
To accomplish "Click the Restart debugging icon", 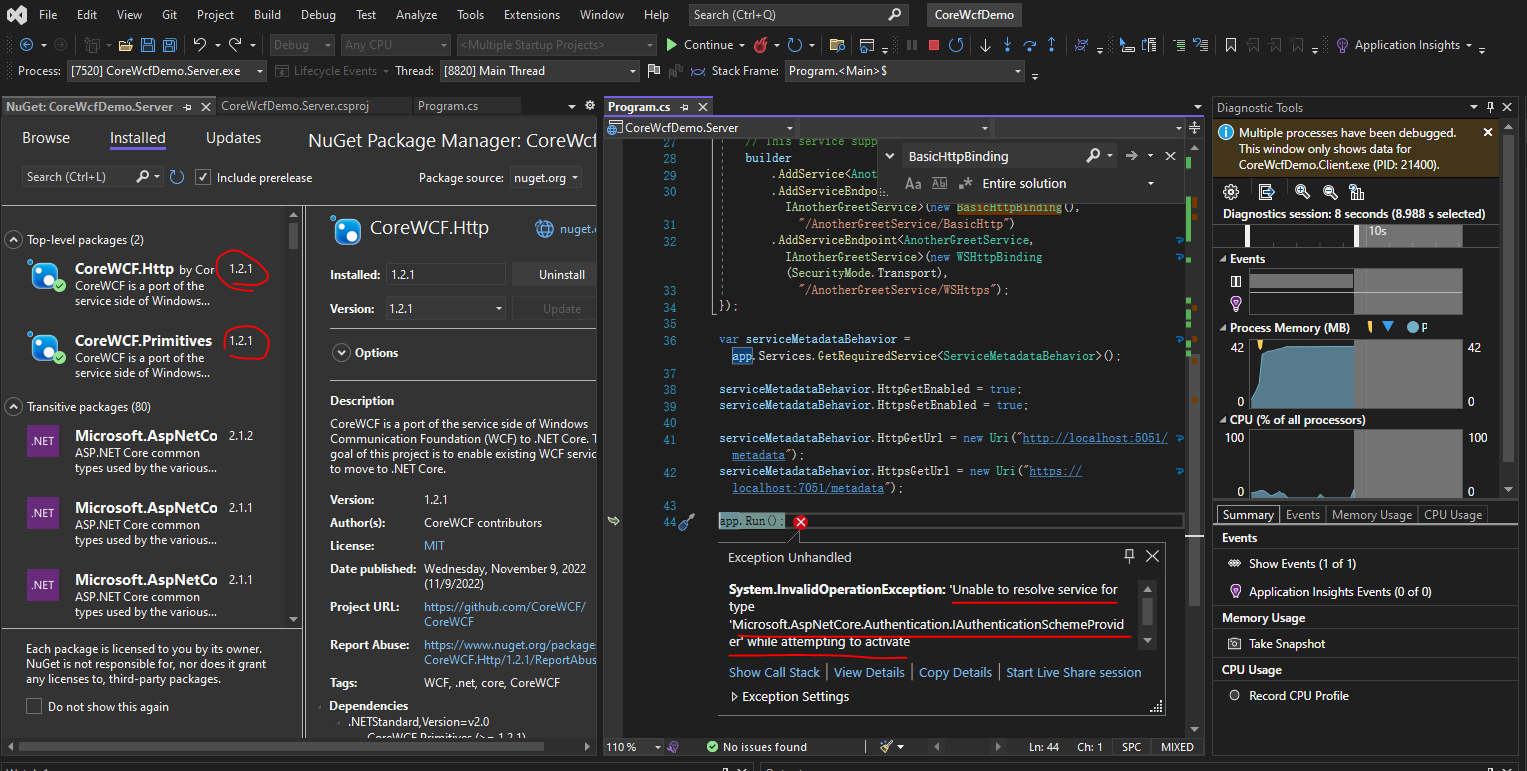I will coord(957,45).
